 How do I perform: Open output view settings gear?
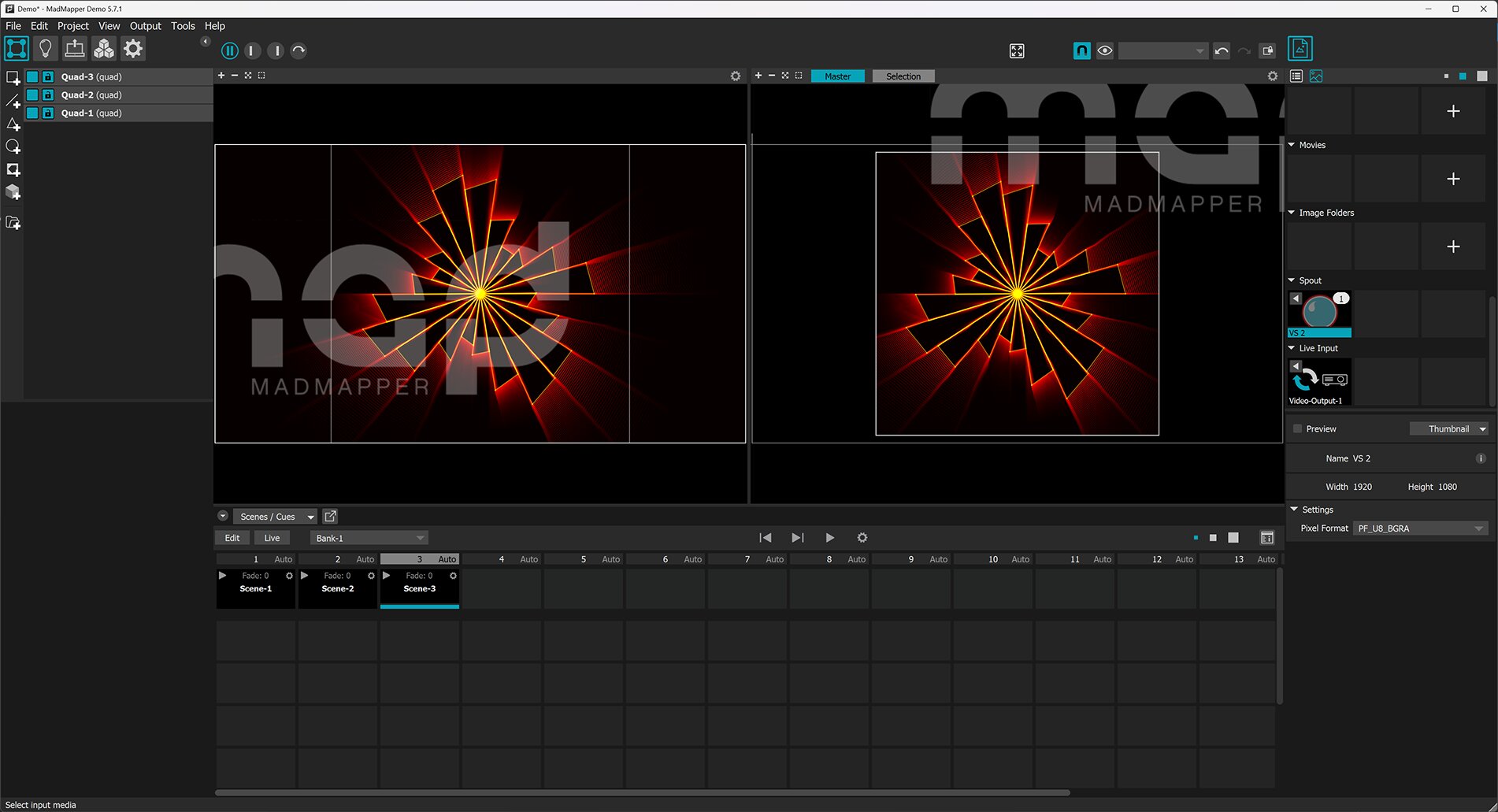pyautogui.click(x=1273, y=76)
